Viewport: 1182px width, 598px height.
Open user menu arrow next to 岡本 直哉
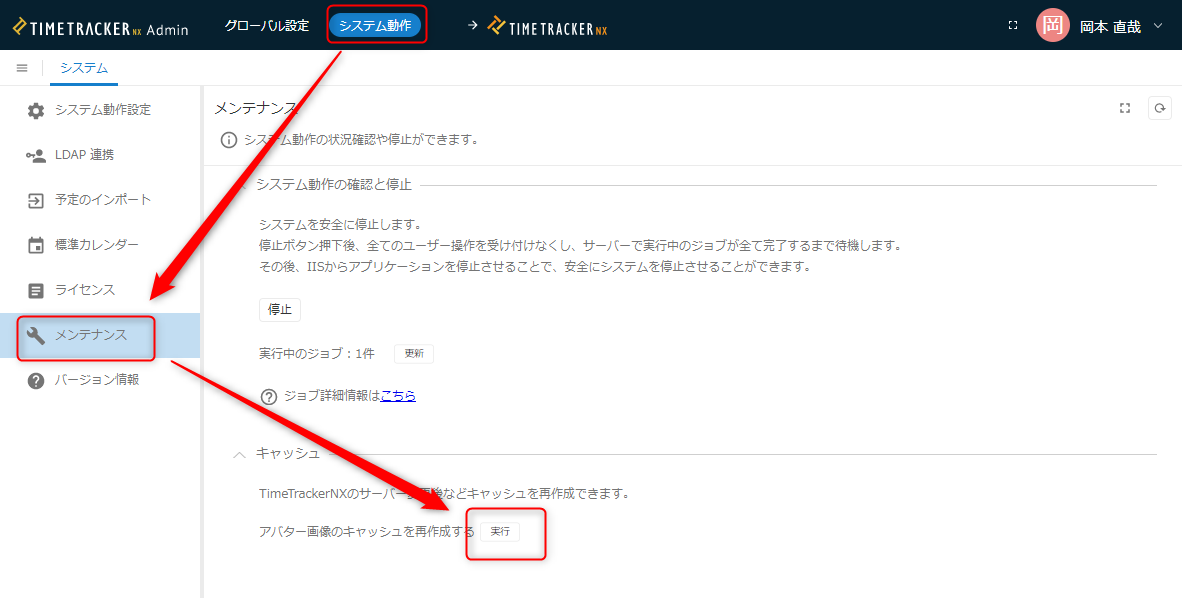pos(1158,26)
